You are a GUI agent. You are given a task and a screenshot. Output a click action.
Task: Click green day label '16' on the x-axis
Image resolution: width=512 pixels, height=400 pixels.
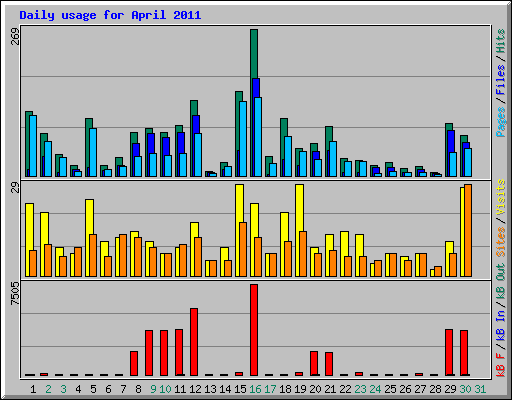pos(255,389)
